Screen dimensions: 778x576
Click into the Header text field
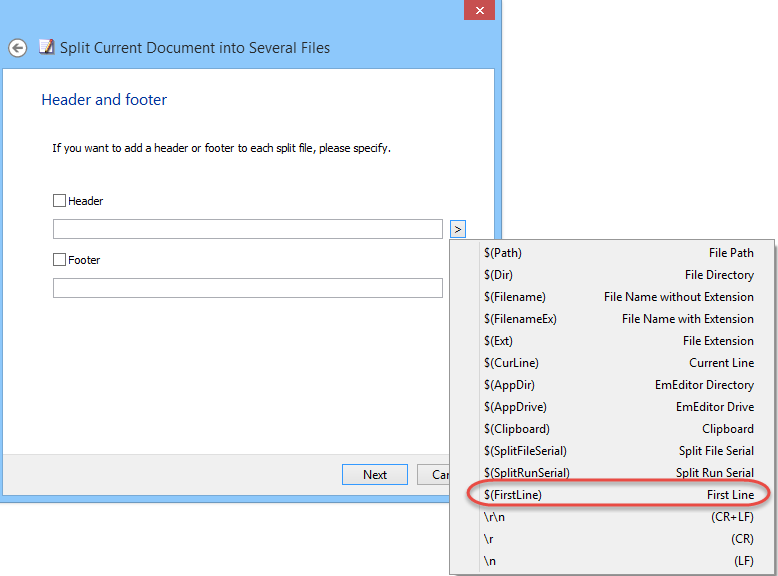[x=248, y=229]
